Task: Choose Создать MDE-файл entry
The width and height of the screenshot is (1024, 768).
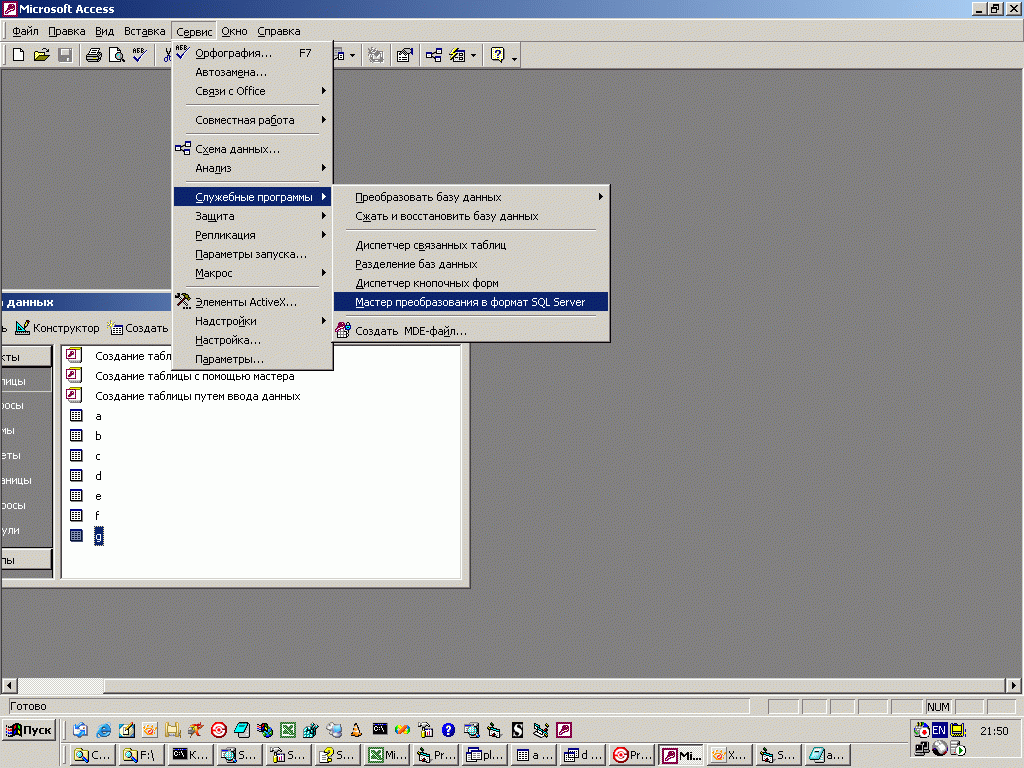Action: (x=471, y=330)
